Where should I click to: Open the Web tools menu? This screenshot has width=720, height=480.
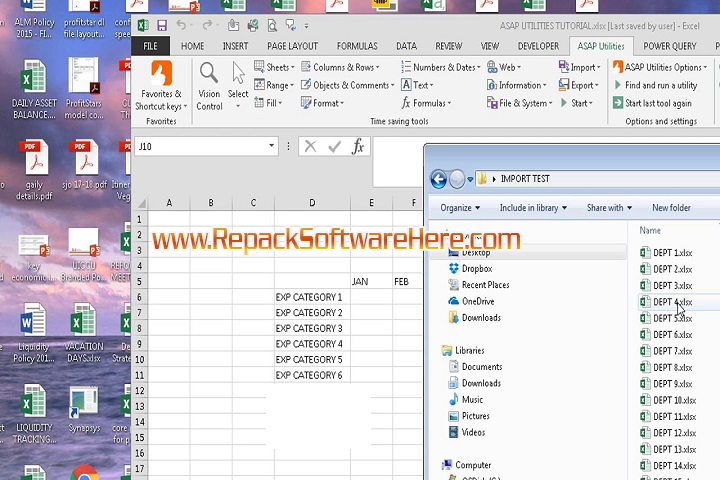(x=504, y=67)
